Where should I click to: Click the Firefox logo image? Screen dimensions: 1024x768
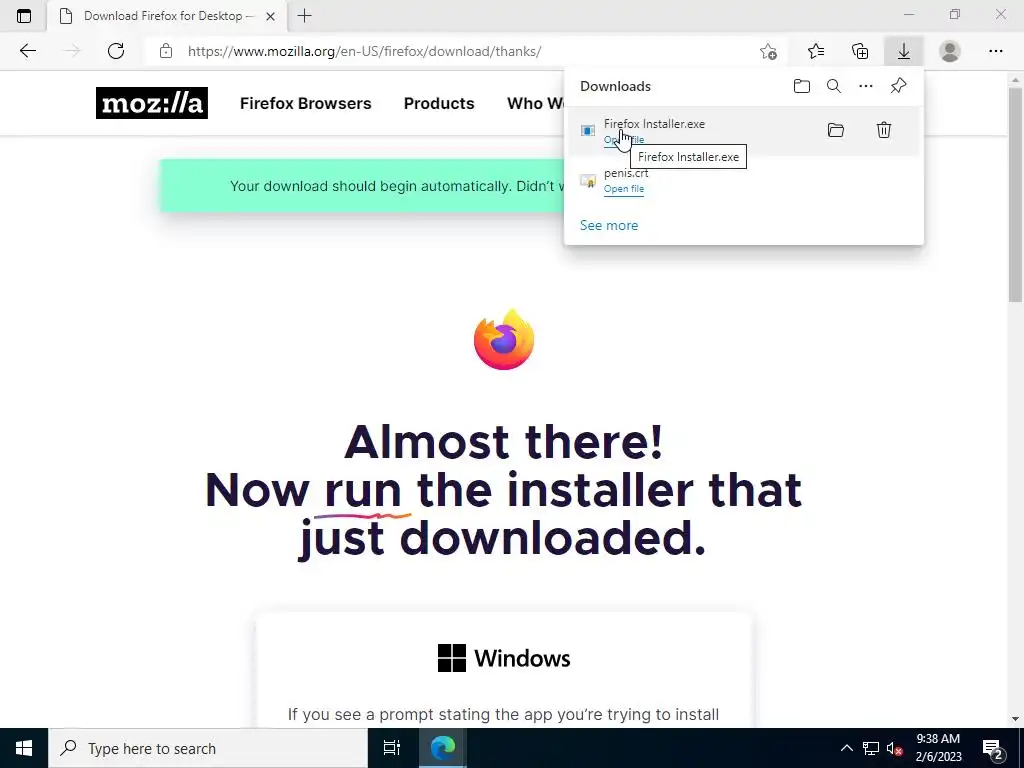click(x=504, y=340)
